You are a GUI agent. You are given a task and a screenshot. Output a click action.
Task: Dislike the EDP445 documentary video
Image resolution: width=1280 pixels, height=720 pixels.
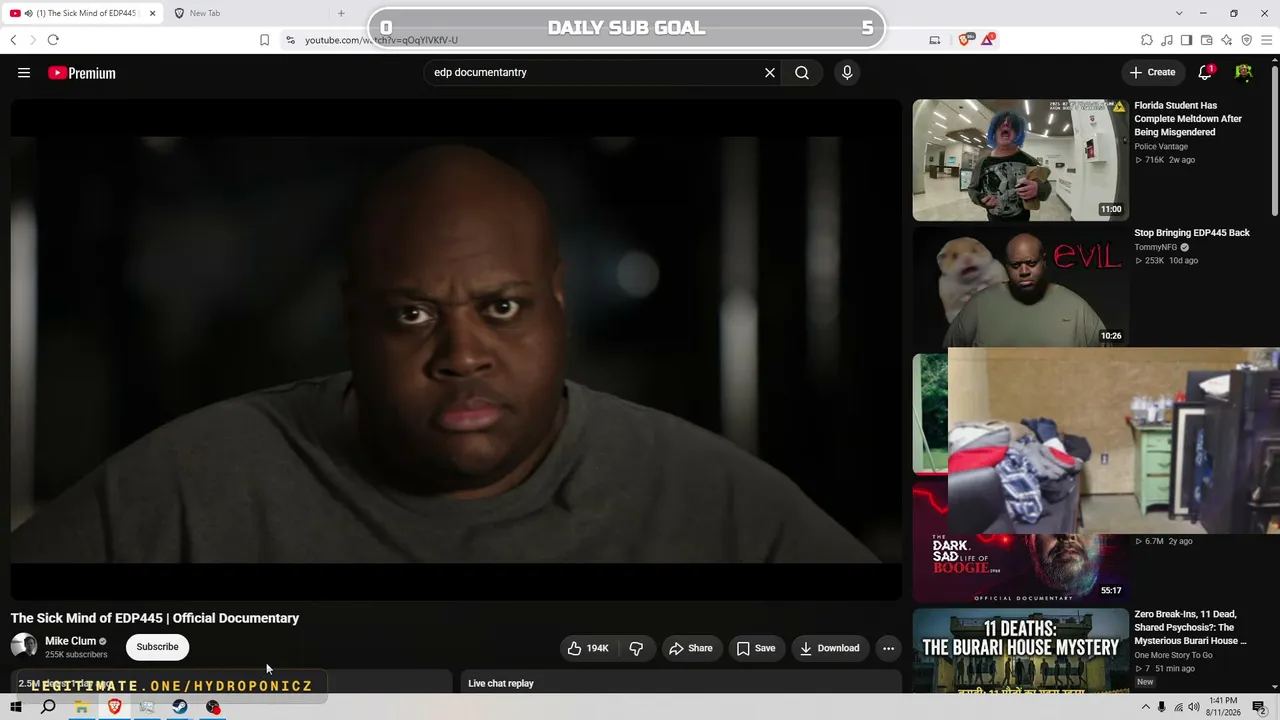coord(636,648)
